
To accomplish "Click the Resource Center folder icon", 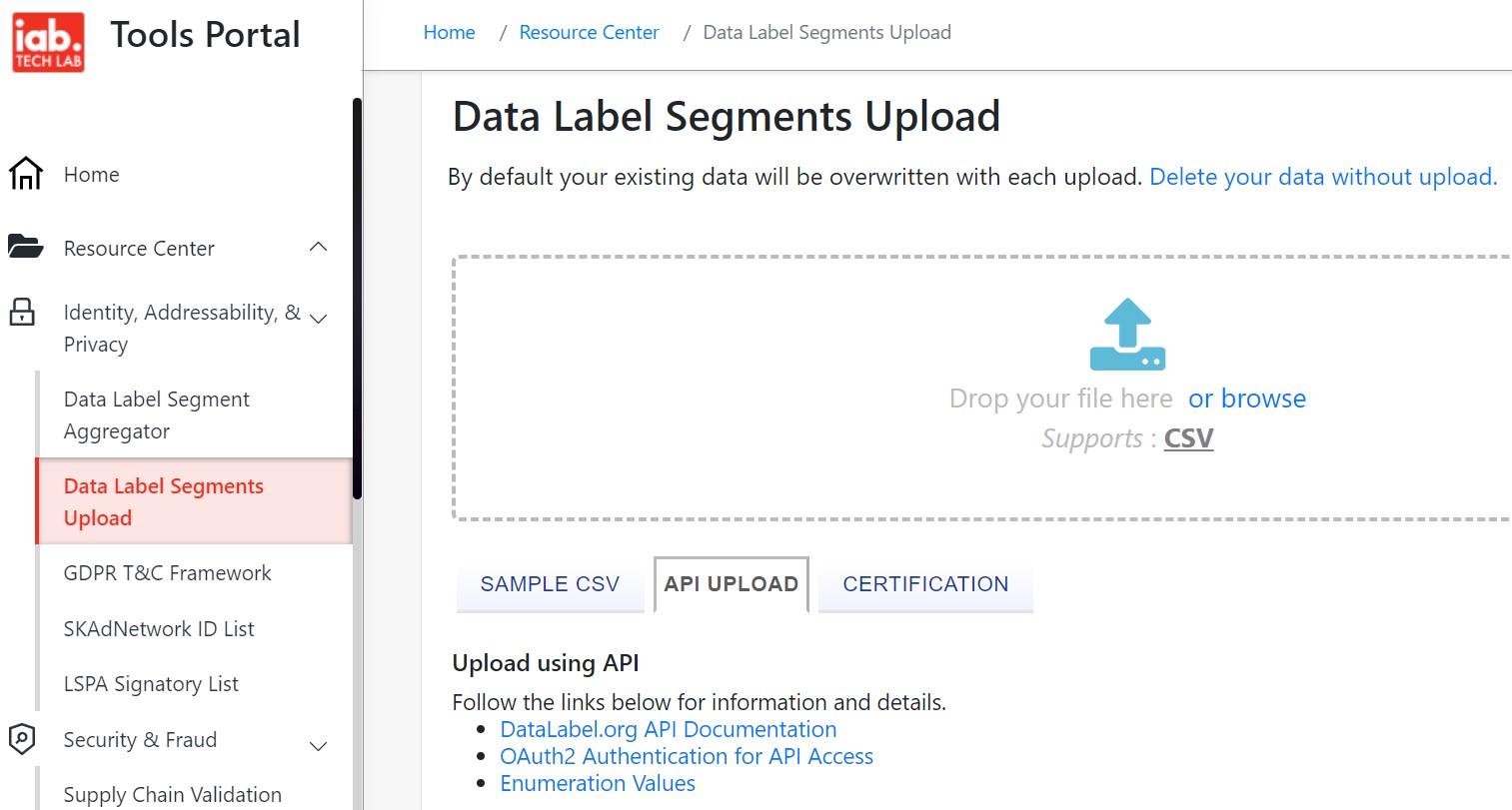I will click(x=24, y=247).
